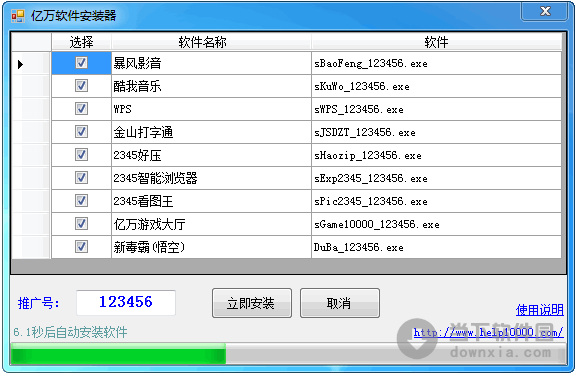Click the 立即安装 button

click(252, 303)
